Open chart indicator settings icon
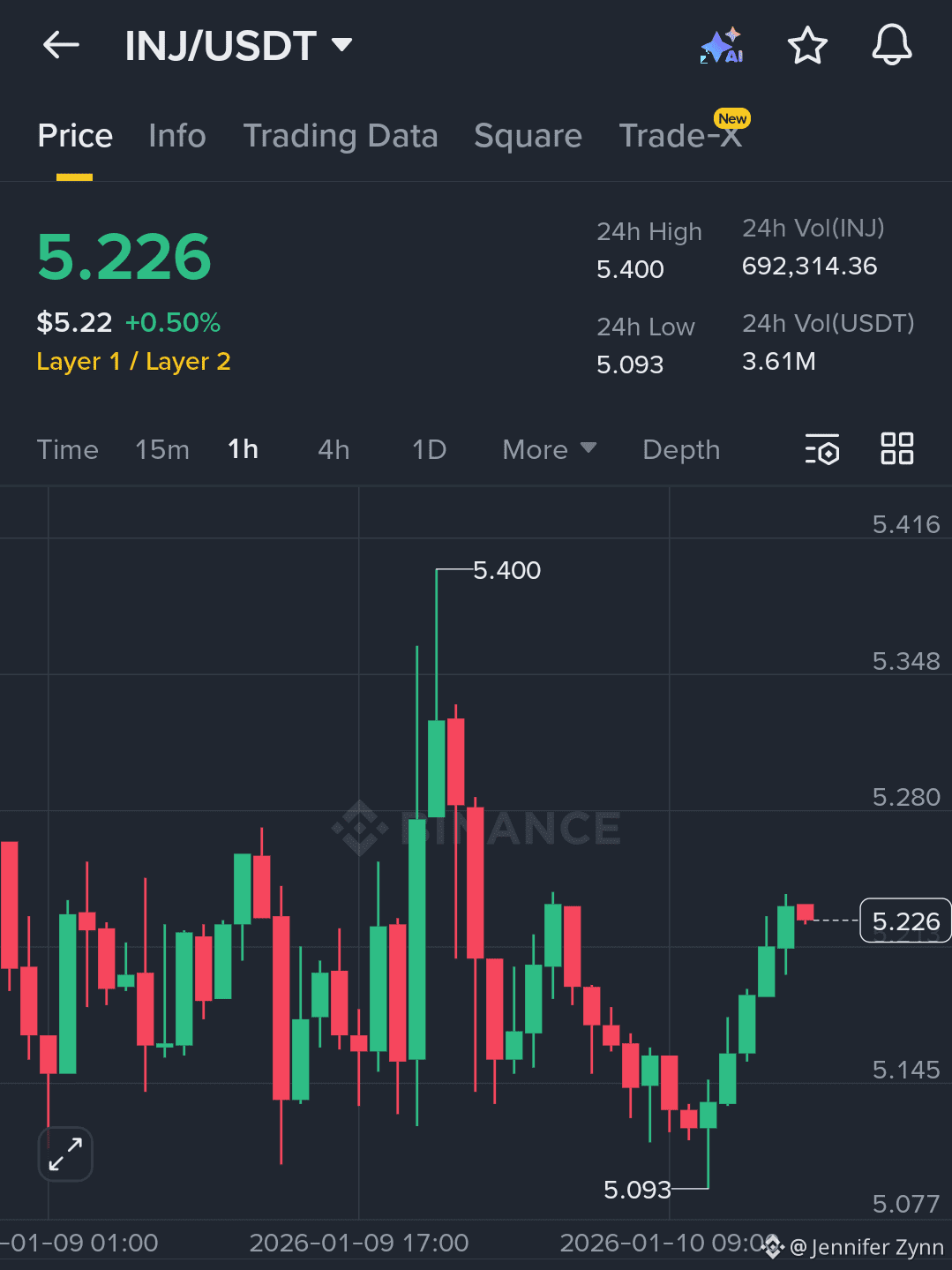 tap(821, 449)
